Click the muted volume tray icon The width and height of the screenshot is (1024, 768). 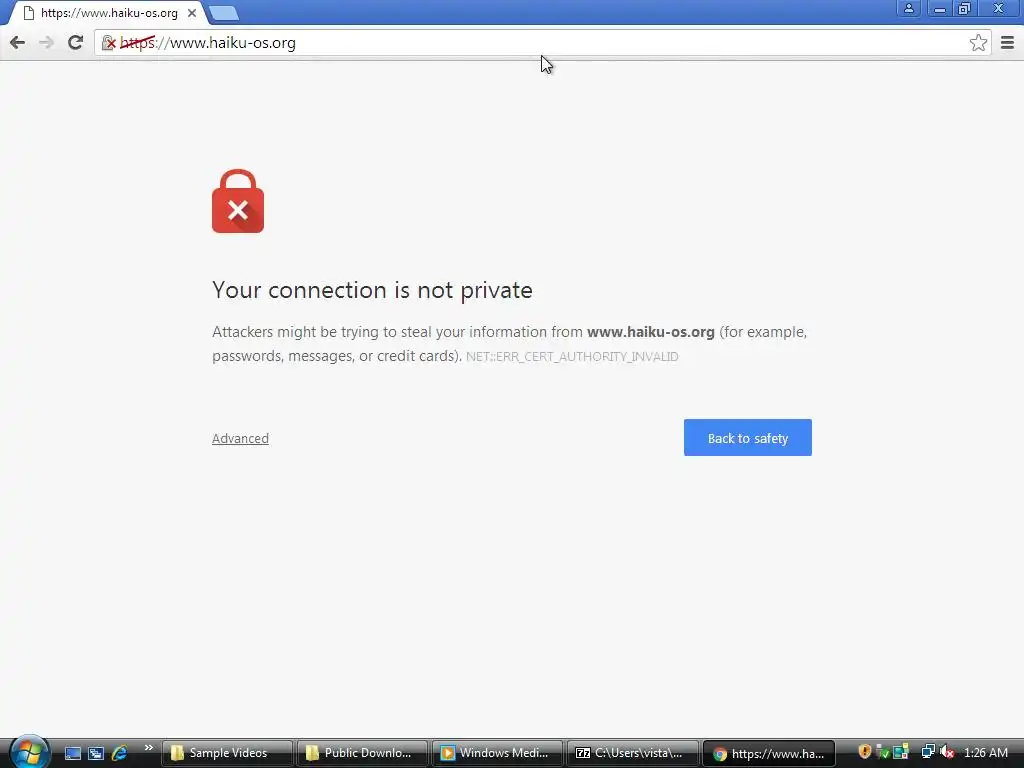946,752
